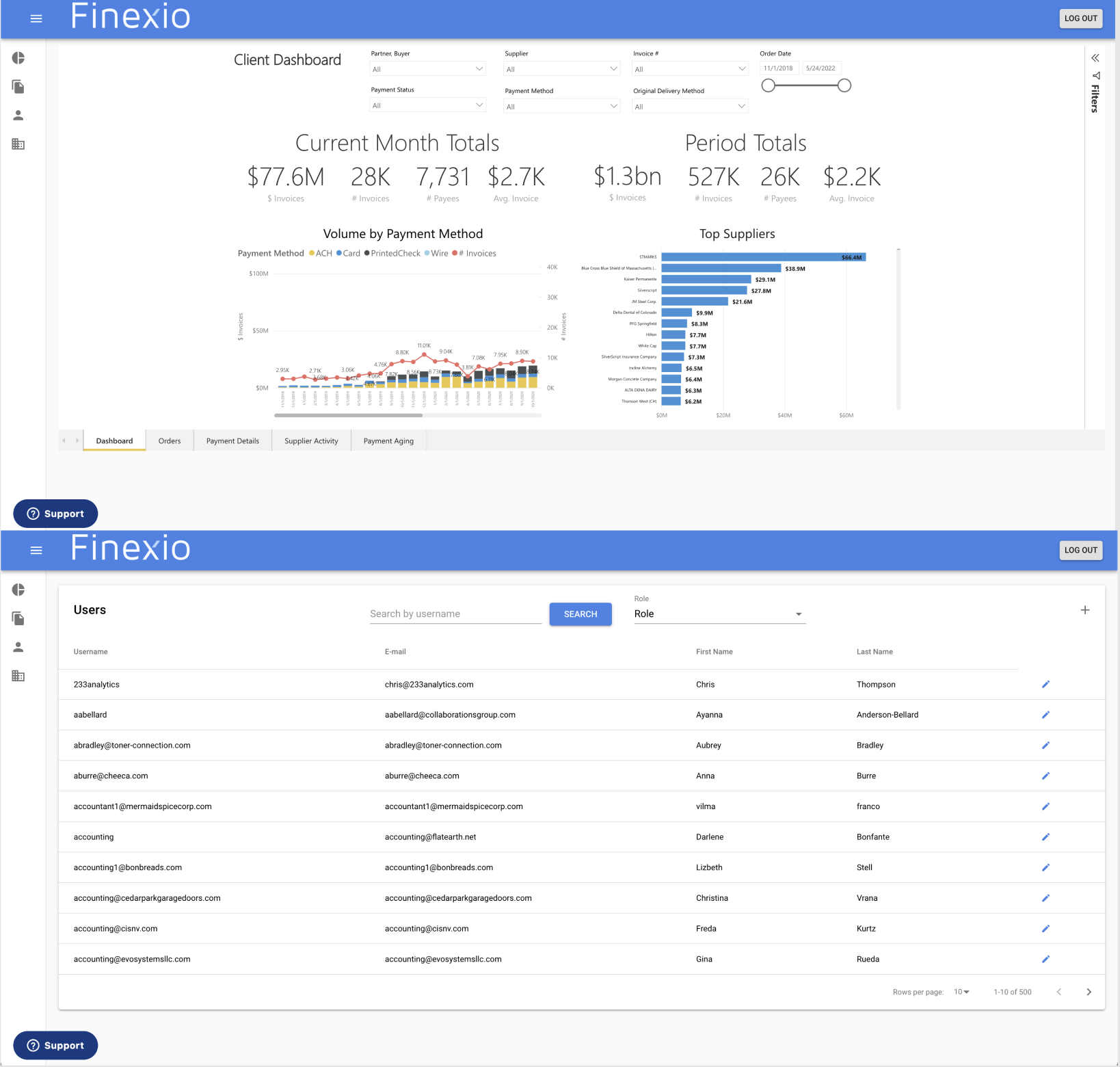Open Partner, Buyer dropdown

pyautogui.click(x=427, y=69)
